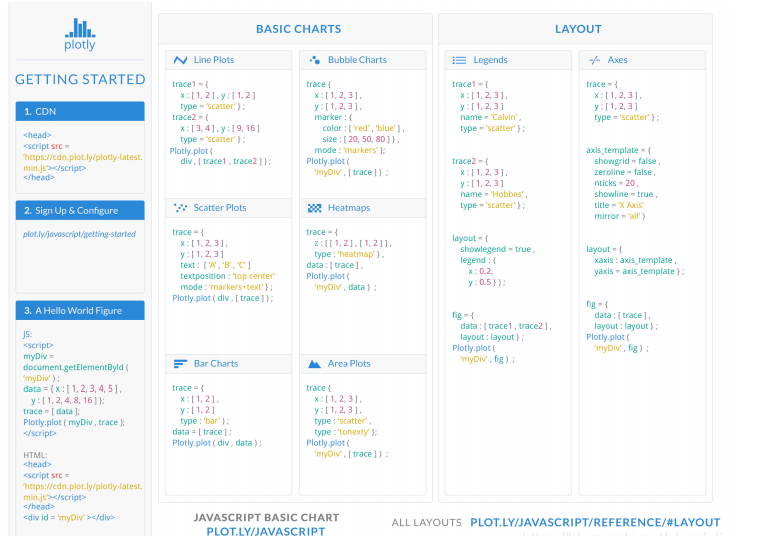Viewport: 769px width, 536px height.
Task: Open the plot.ly/javascript/getting-started link
Action: pyautogui.click(x=79, y=234)
